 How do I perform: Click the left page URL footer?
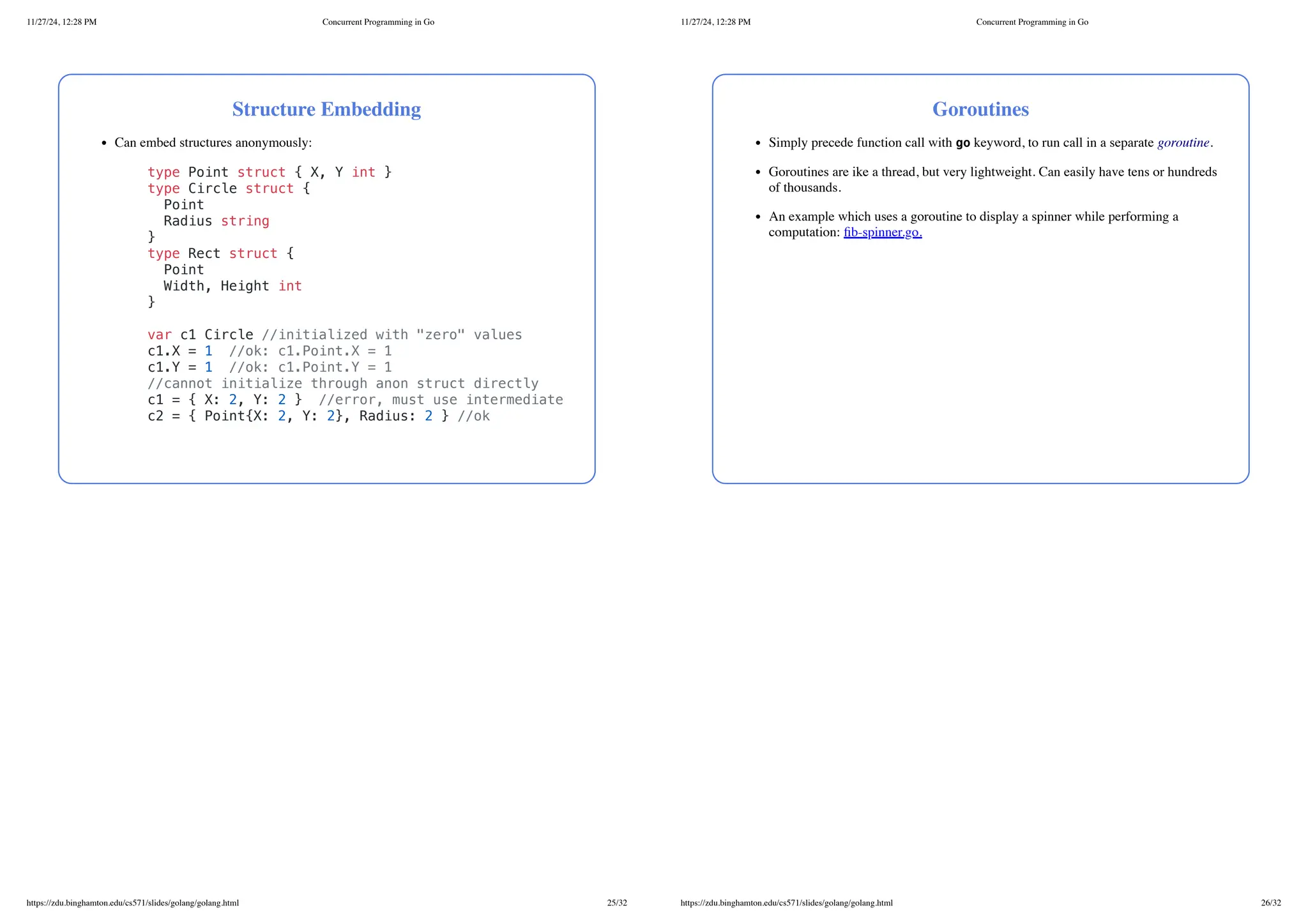pos(133,903)
